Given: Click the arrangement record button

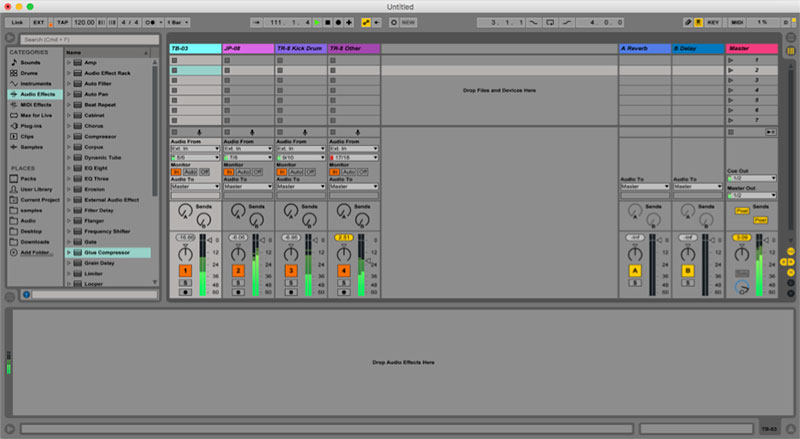Looking at the screenshot, I should coord(338,22).
